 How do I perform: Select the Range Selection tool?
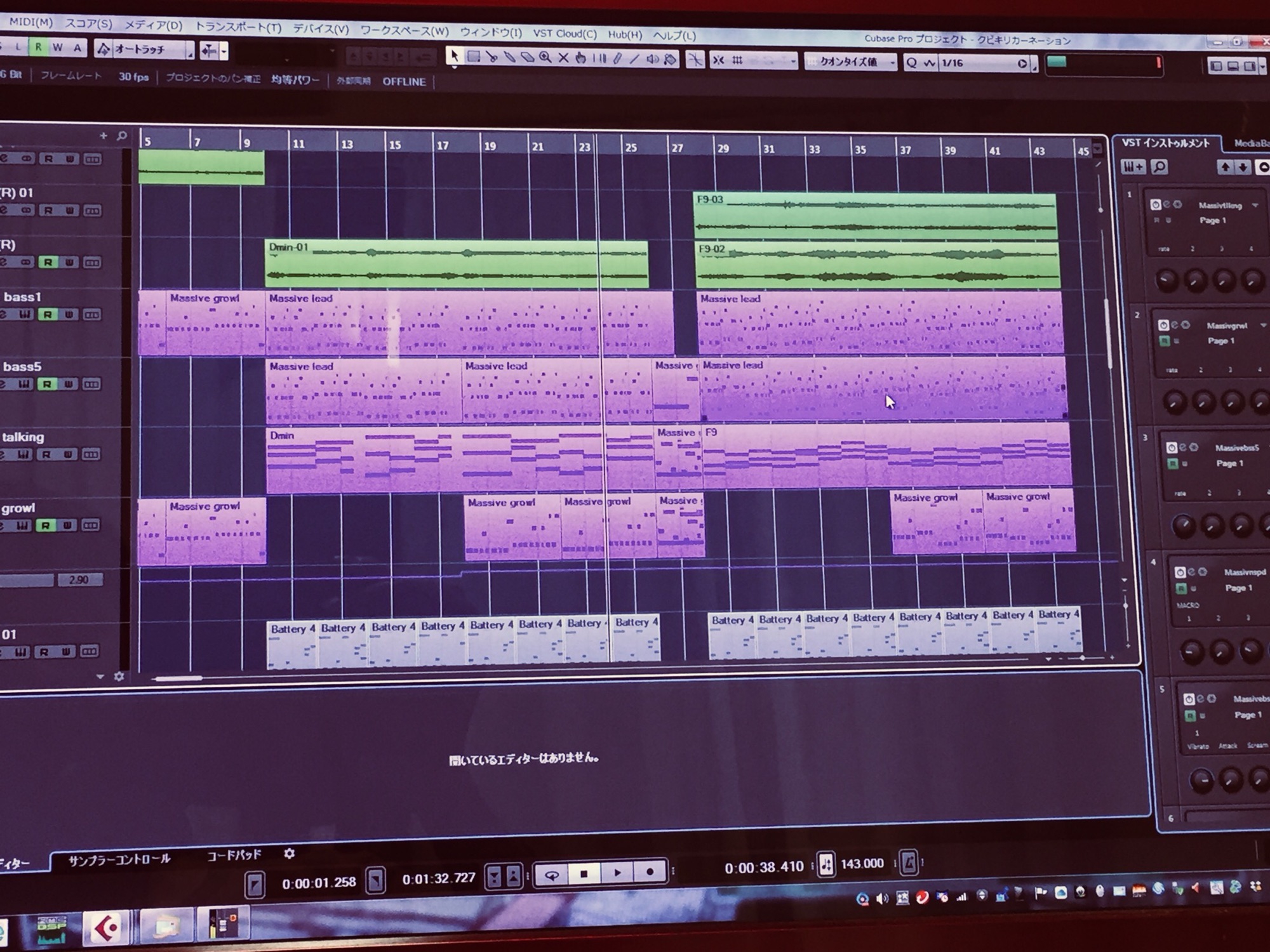pos(473,56)
